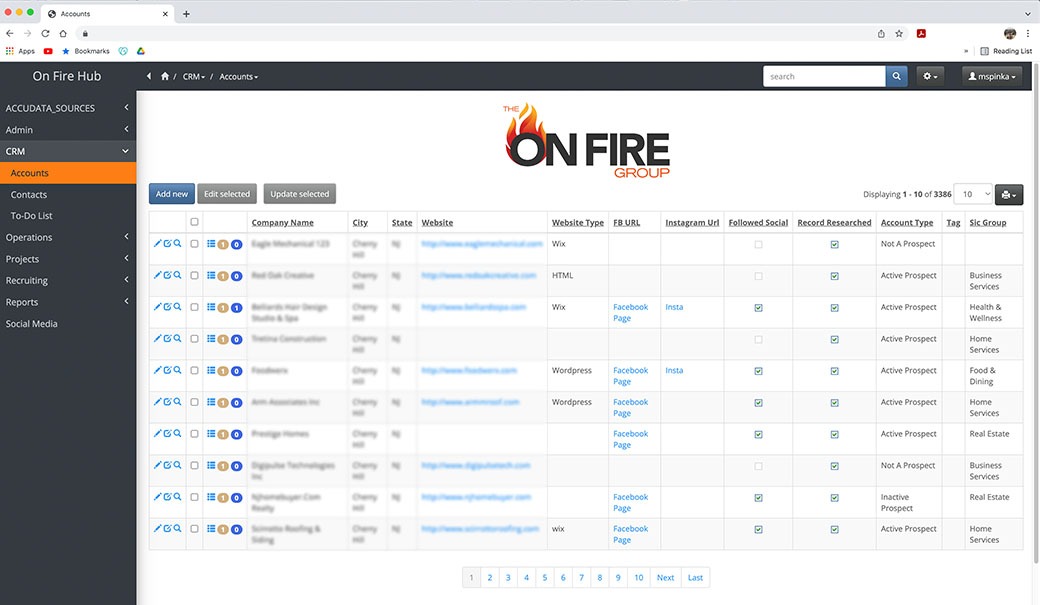Go to the Next page of results
Viewport: 1040px width, 605px height.
pyautogui.click(x=665, y=577)
